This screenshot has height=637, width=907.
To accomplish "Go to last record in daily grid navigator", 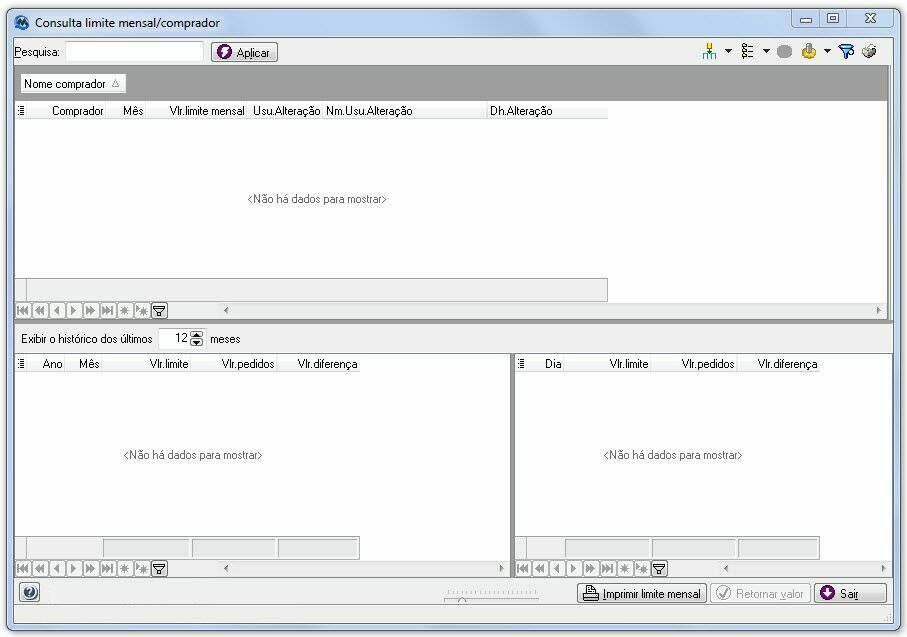I will point(607,569).
